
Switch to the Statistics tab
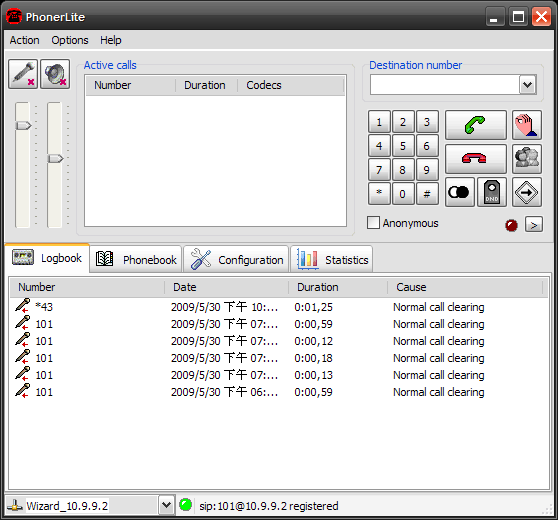332,259
